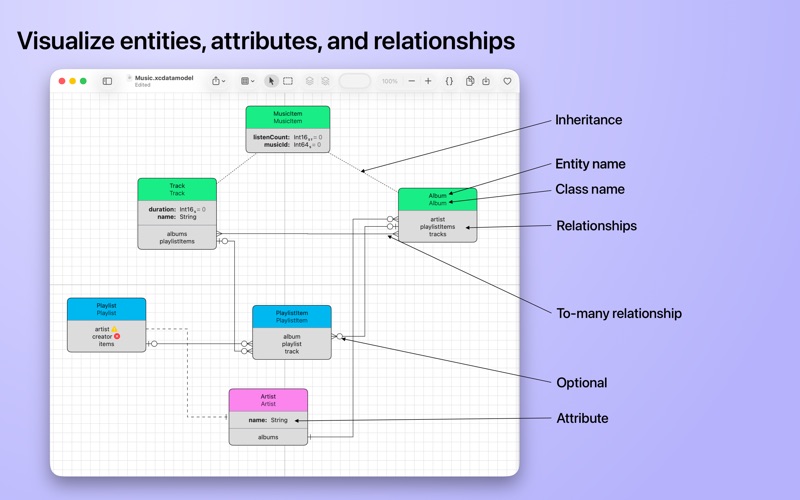The image size is (800, 500).
Task: Click the export tray toolbar icon
Action: click(486, 81)
